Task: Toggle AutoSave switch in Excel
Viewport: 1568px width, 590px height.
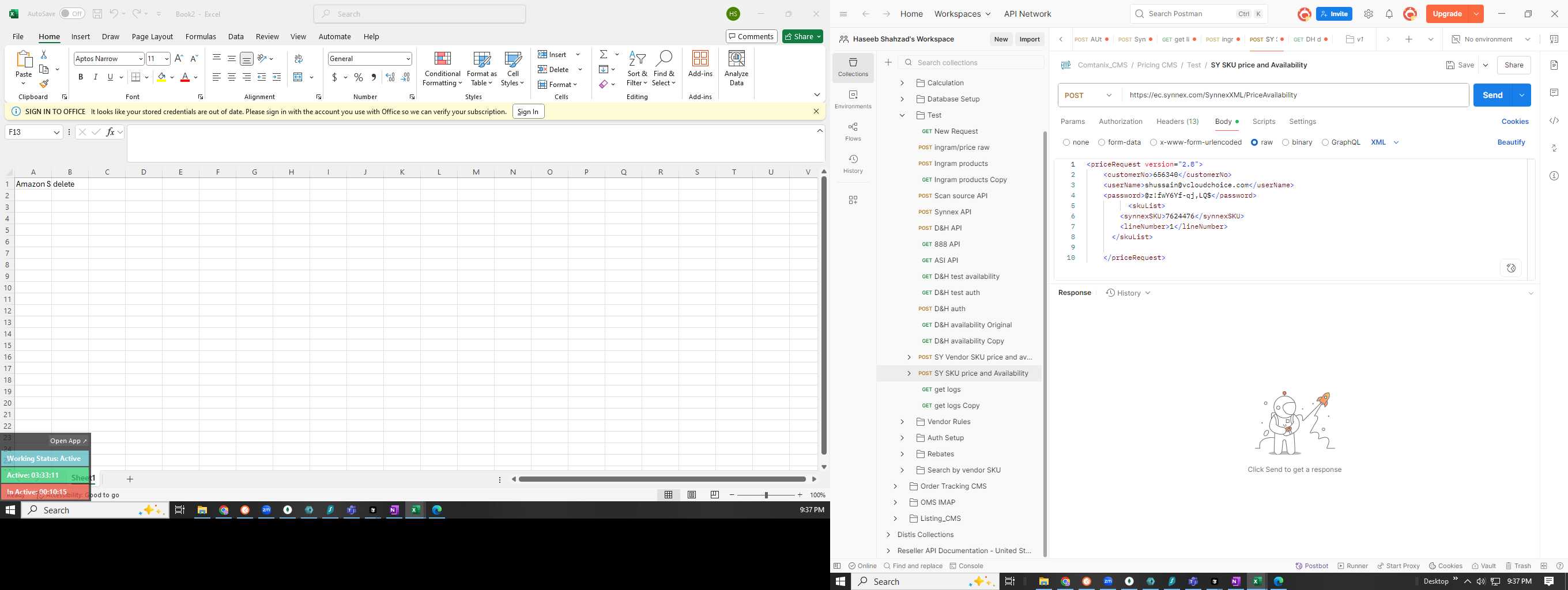Action: pyautogui.click(x=72, y=13)
